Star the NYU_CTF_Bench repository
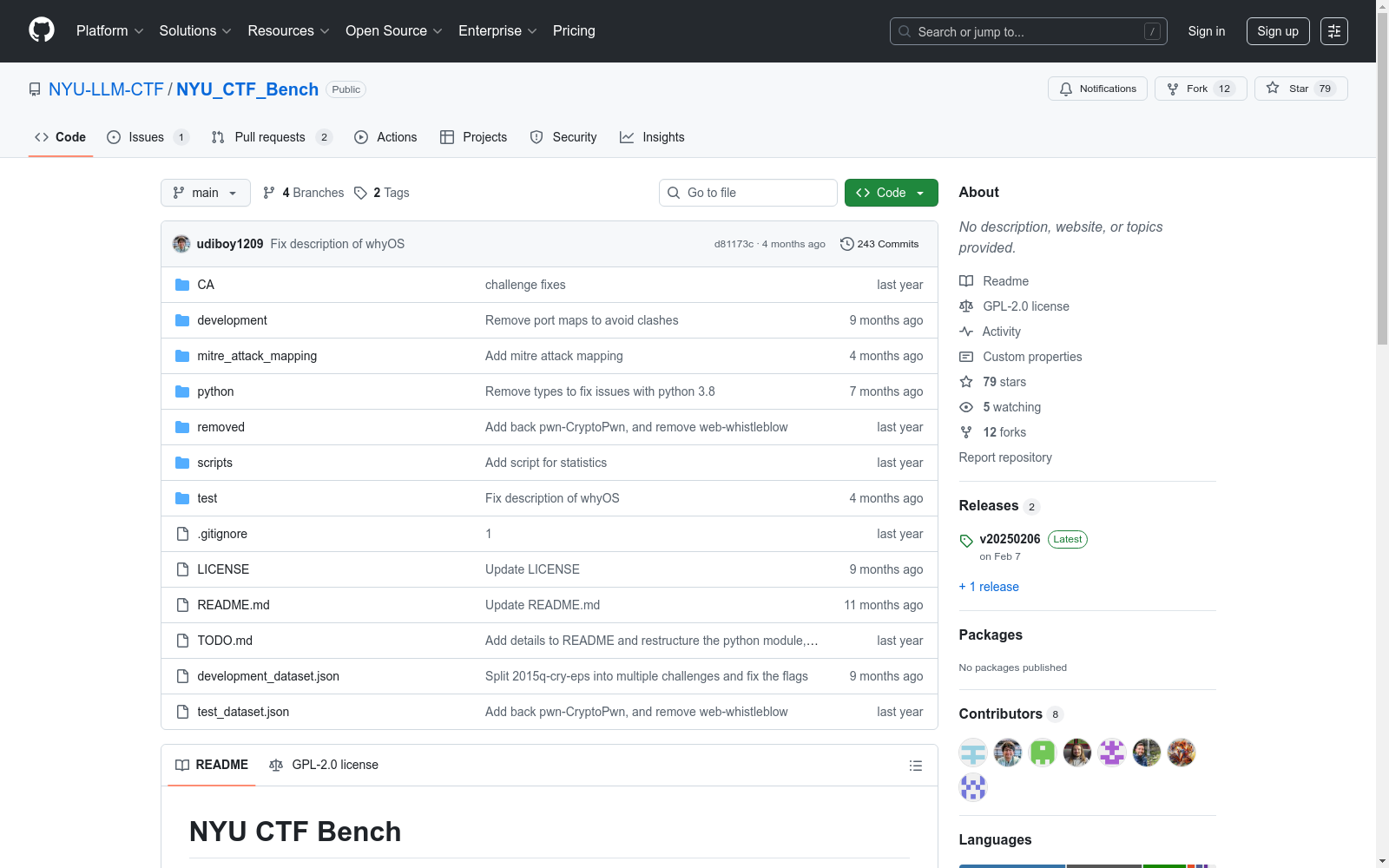 point(1301,89)
